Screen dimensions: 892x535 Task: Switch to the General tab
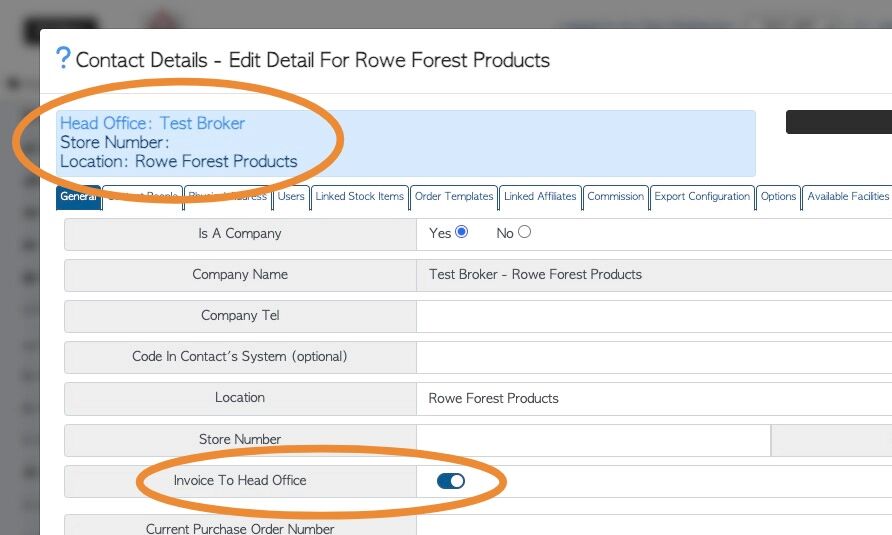(x=78, y=197)
